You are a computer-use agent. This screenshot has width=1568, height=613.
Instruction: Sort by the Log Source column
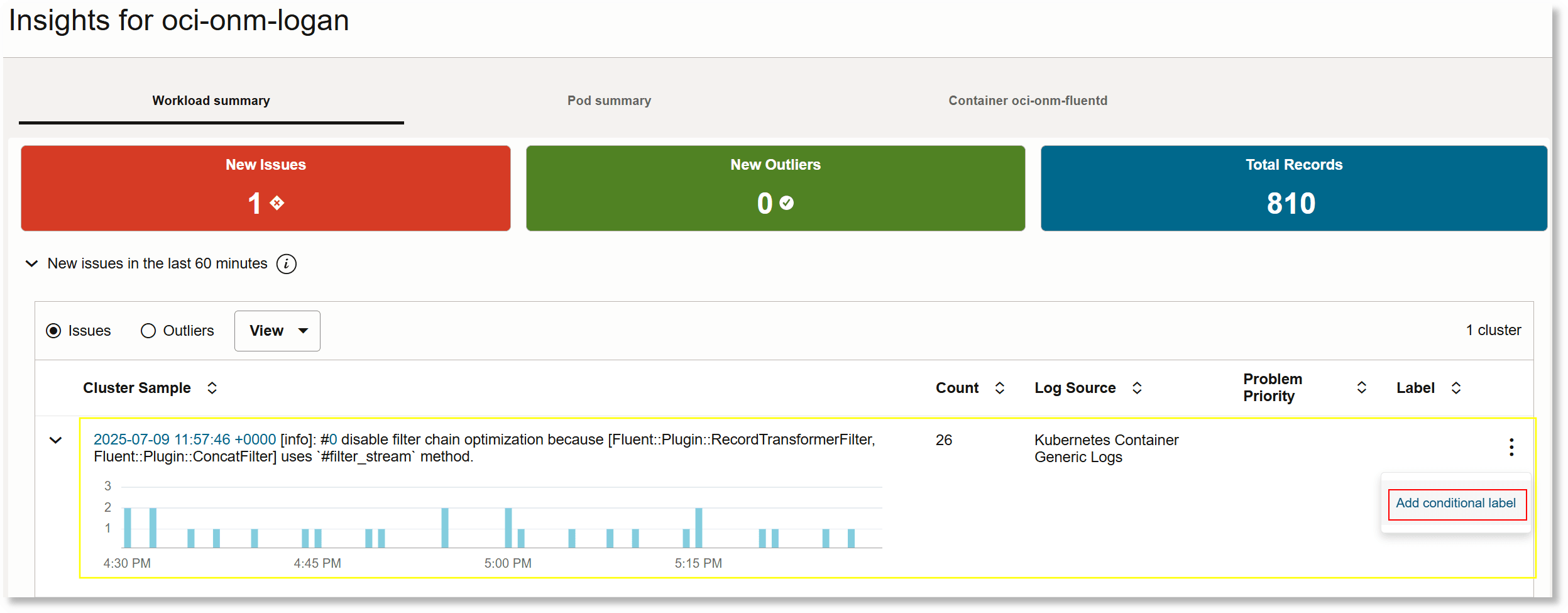point(1138,388)
